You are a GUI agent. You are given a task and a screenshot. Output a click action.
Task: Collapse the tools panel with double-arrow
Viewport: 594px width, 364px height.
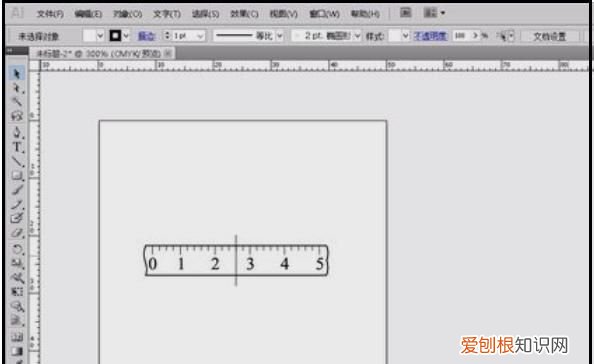(10, 50)
